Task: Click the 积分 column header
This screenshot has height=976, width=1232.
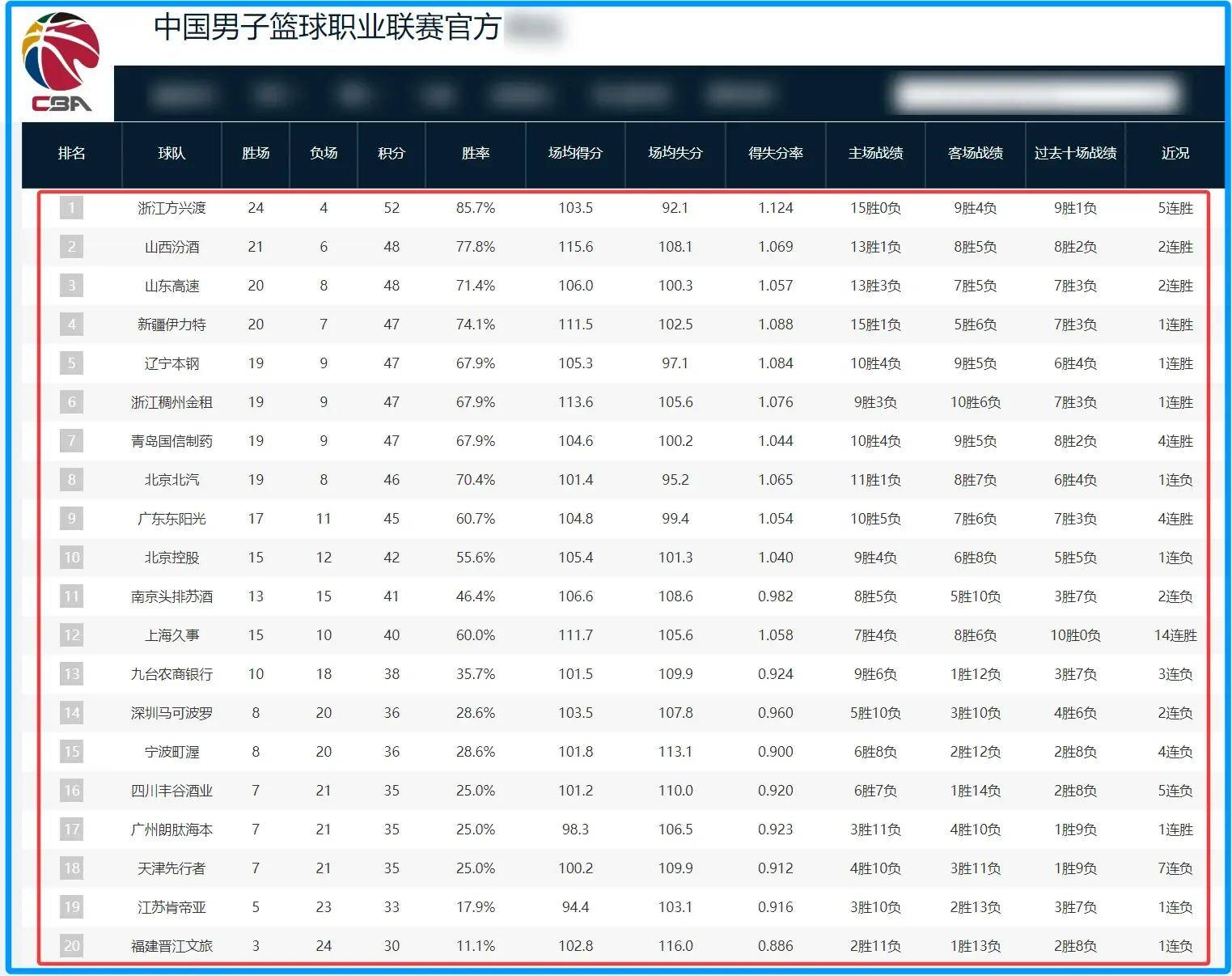Action: (x=392, y=153)
